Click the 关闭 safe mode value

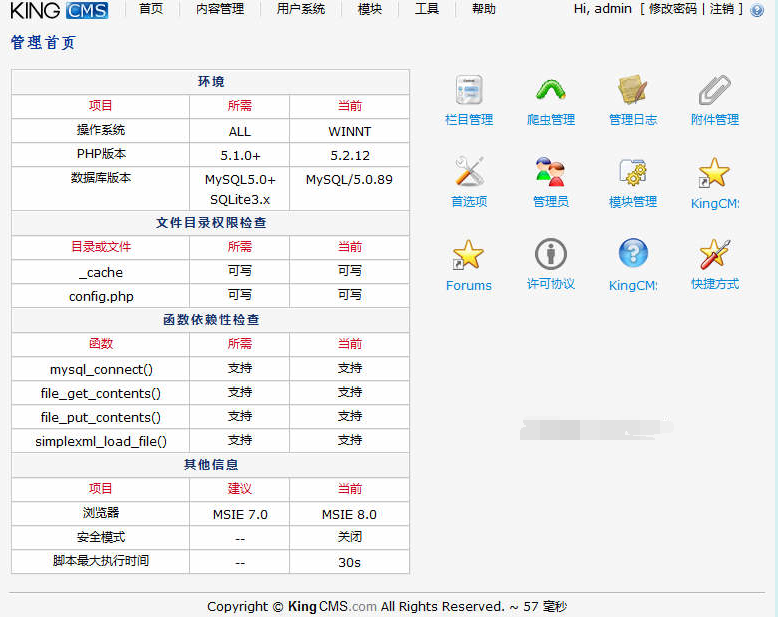click(x=350, y=537)
